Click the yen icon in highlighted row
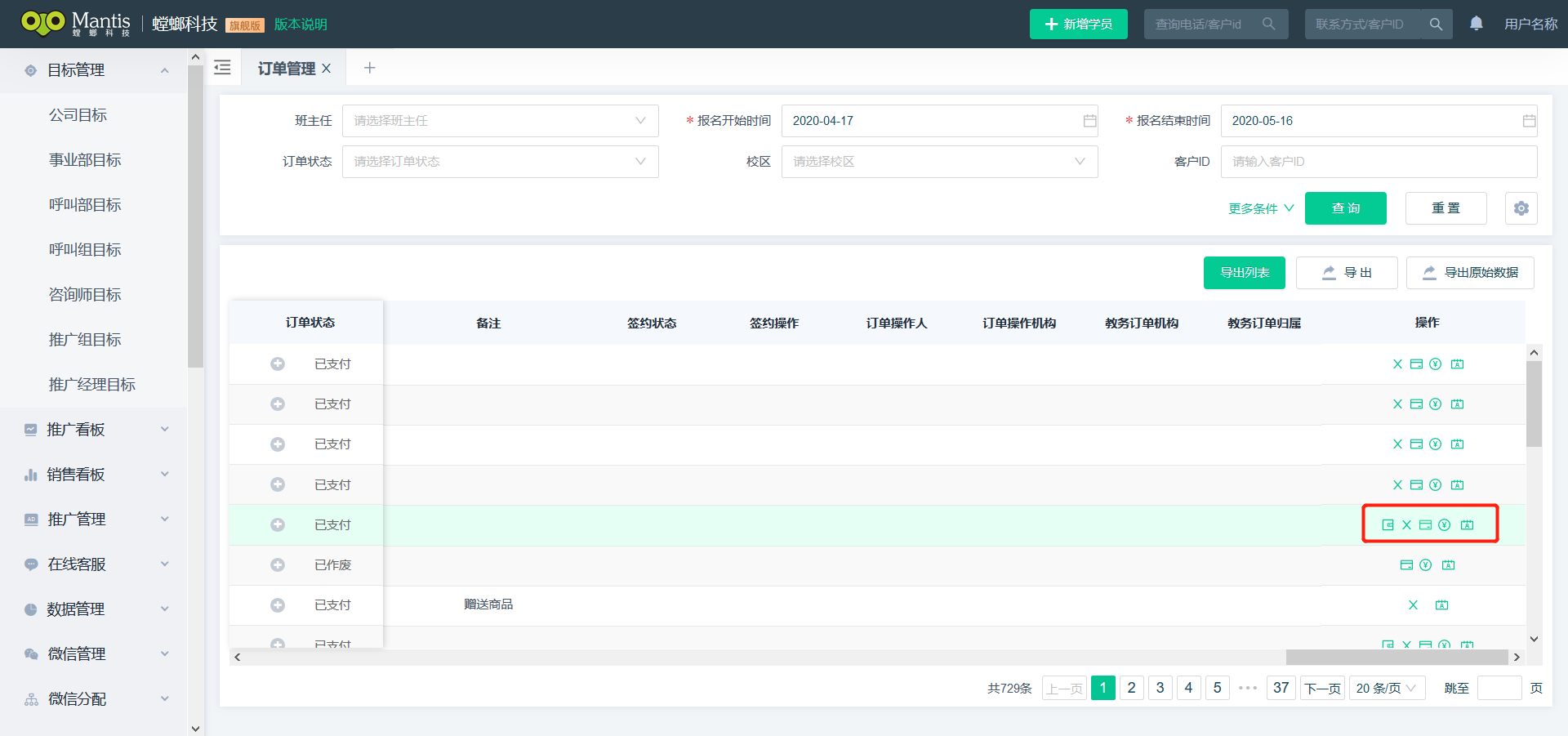The height and width of the screenshot is (736, 1568). [x=1444, y=524]
